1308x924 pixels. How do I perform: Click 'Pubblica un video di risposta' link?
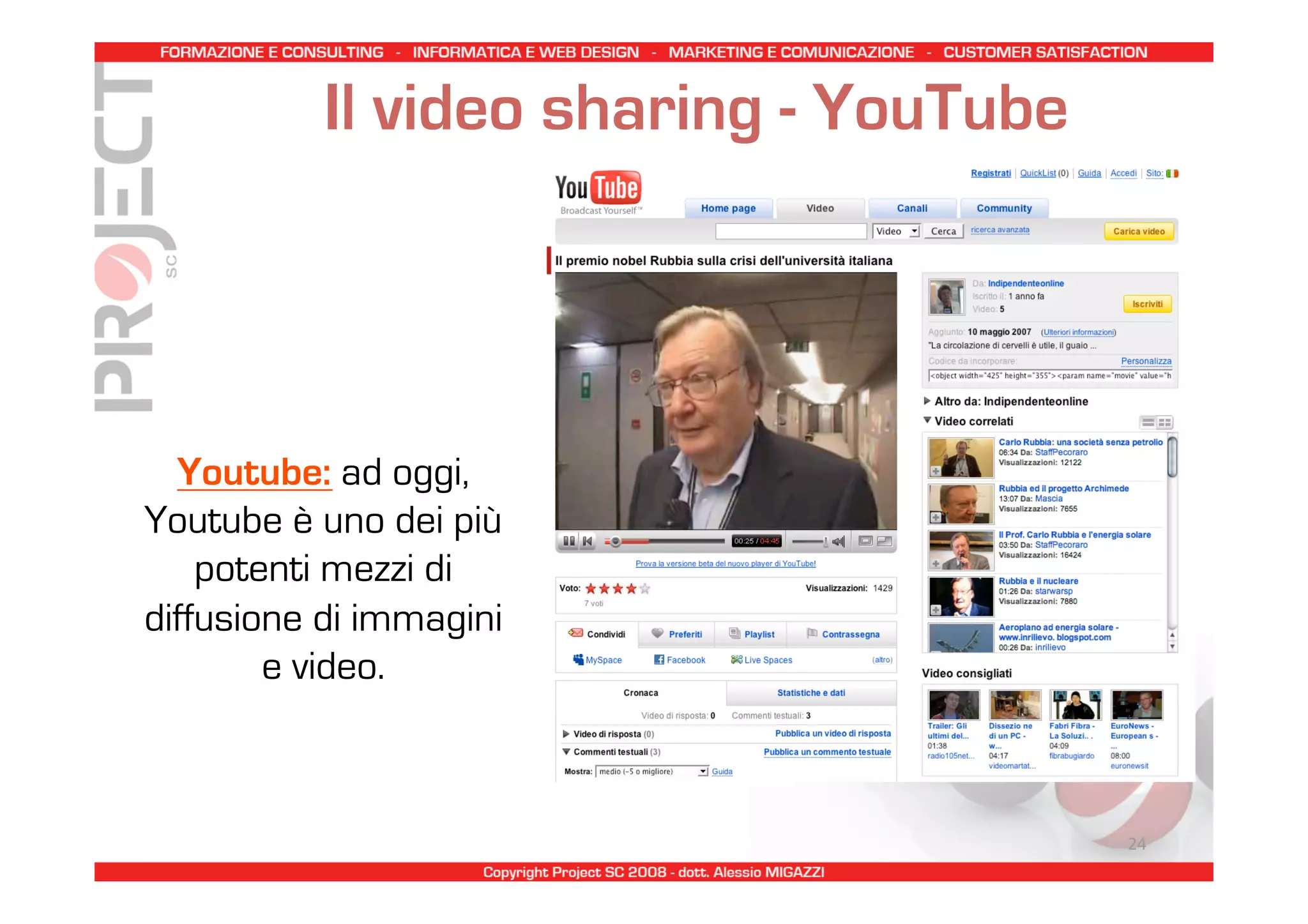point(833,733)
